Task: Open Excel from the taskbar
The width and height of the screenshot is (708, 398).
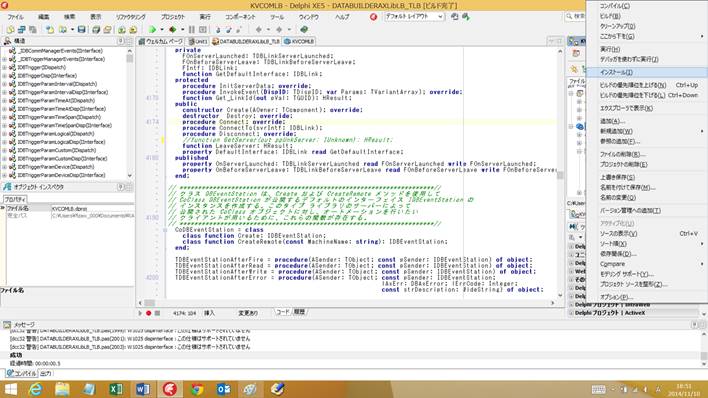Action: 116,389
